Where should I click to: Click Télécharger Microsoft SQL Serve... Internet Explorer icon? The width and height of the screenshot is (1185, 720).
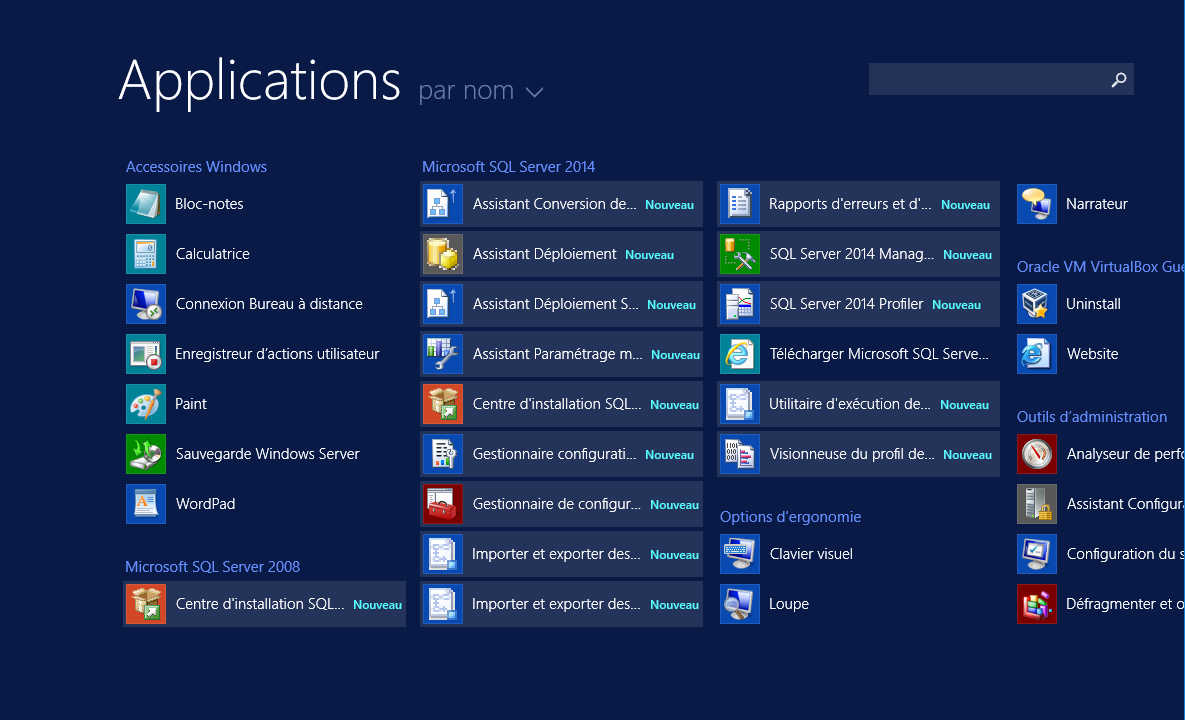(x=740, y=354)
